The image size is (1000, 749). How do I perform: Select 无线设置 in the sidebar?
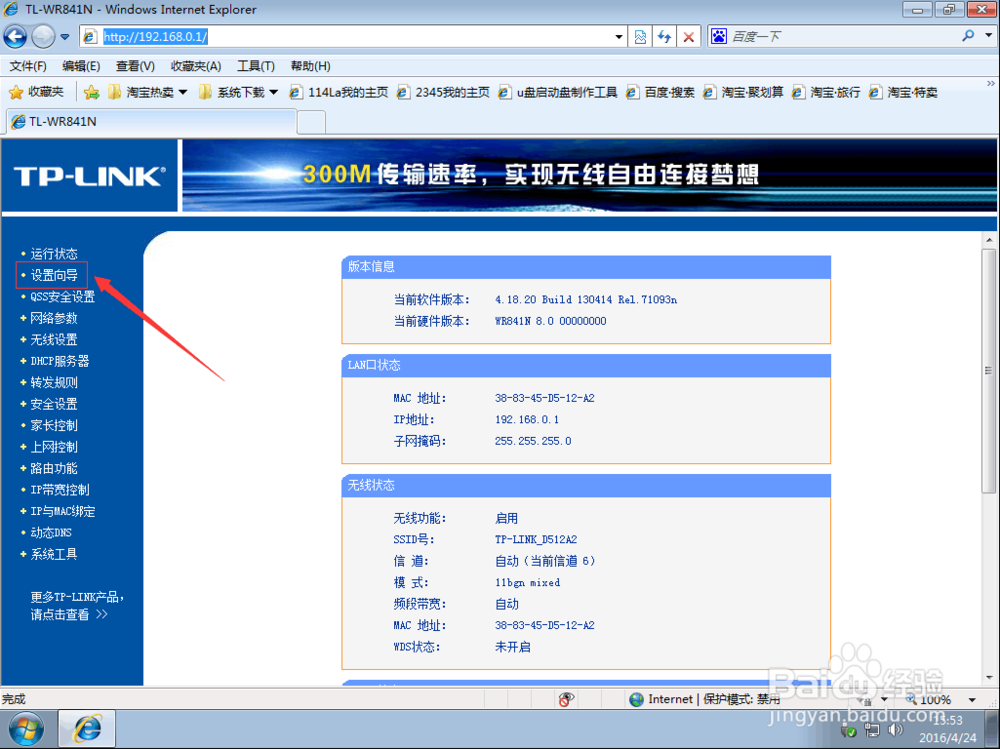[55, 339]
